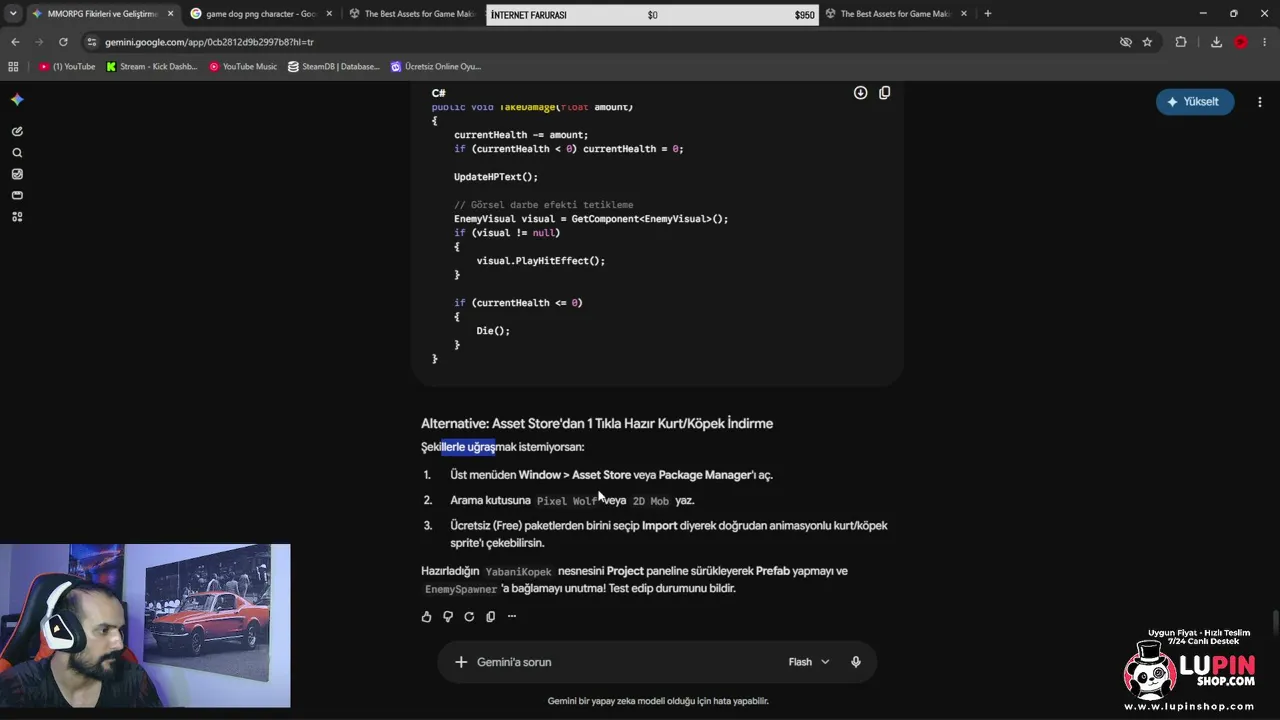Click the Pixel Wolf code term
This screenshot has width=1280, height=720.
(x=566, y=501)
